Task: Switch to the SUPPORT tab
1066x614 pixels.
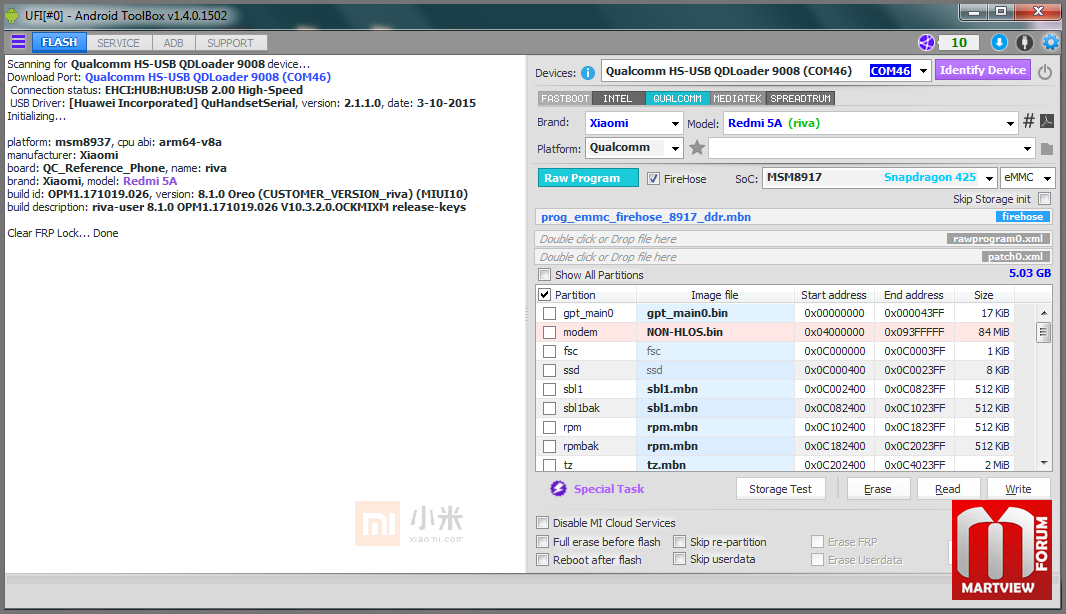Action: pos(230,43)
